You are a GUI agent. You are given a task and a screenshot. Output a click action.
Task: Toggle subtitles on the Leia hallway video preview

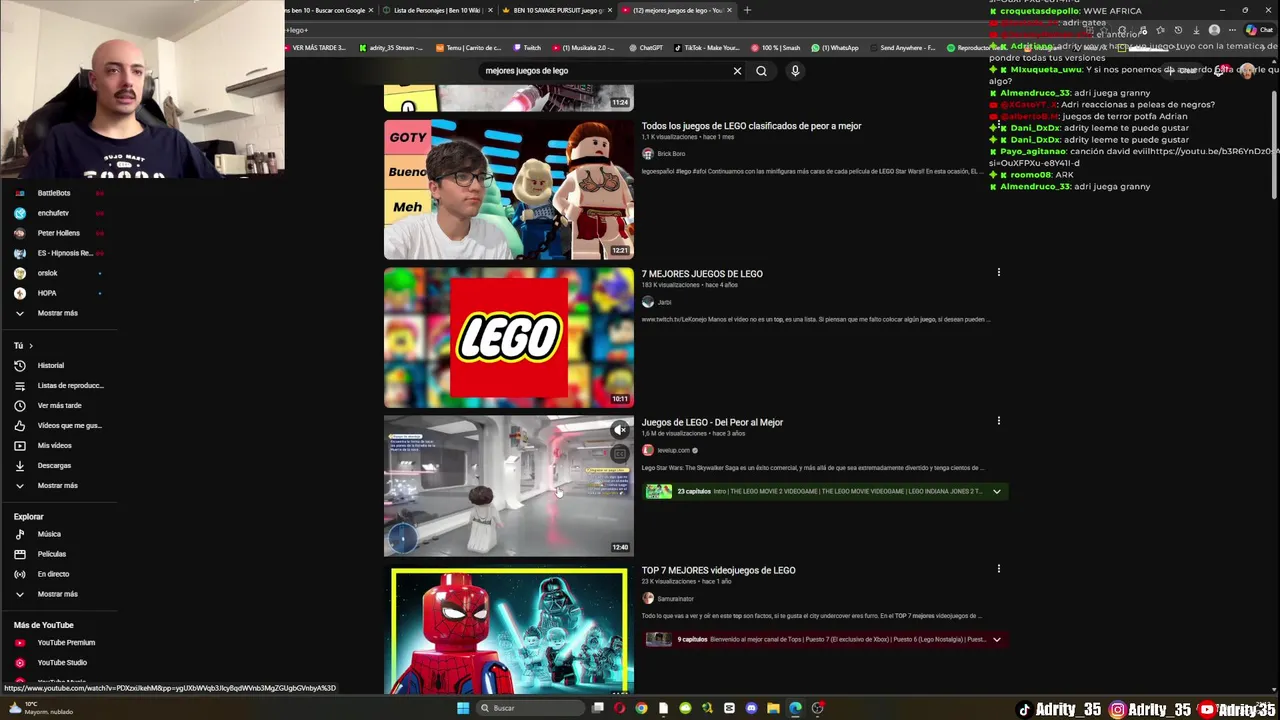tap(620, 454)
